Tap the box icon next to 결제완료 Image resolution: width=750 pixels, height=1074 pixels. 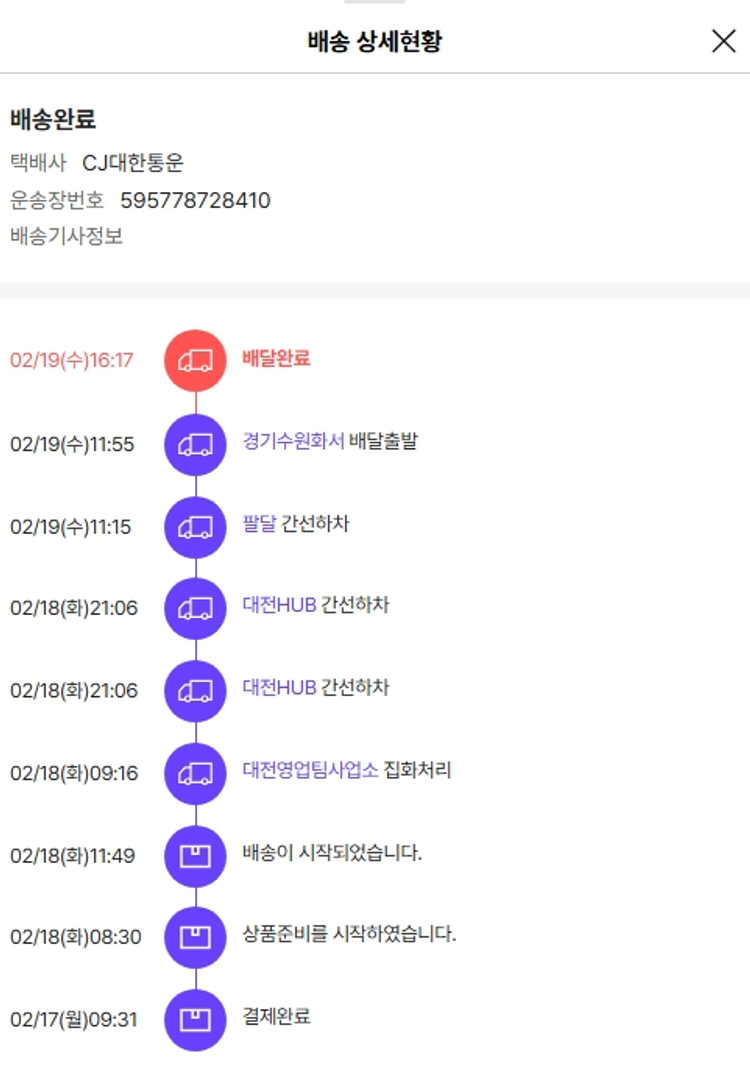pyautogui.click(x=195, y=1020)
